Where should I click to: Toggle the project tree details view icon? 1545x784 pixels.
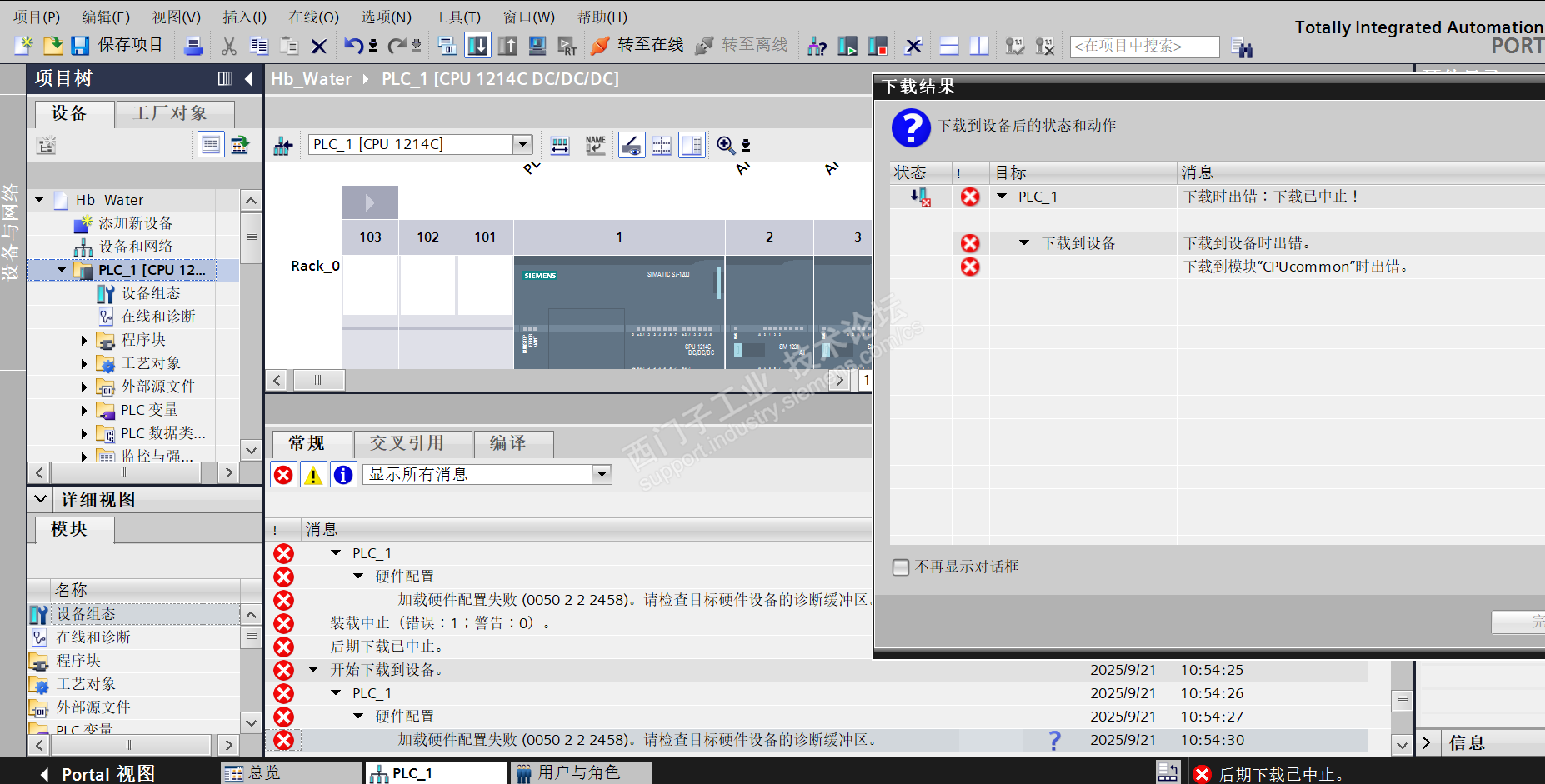(211, 144)
